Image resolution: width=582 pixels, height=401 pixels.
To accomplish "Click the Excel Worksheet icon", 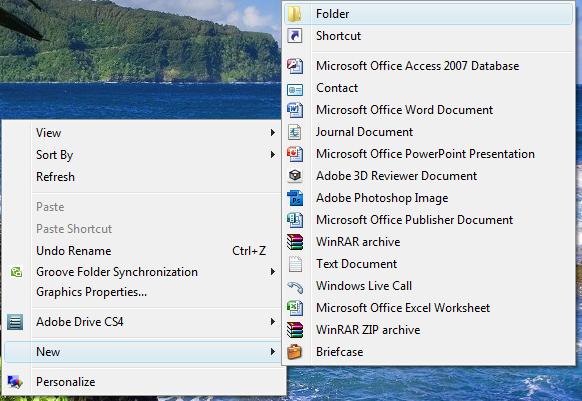I will 295,308.
